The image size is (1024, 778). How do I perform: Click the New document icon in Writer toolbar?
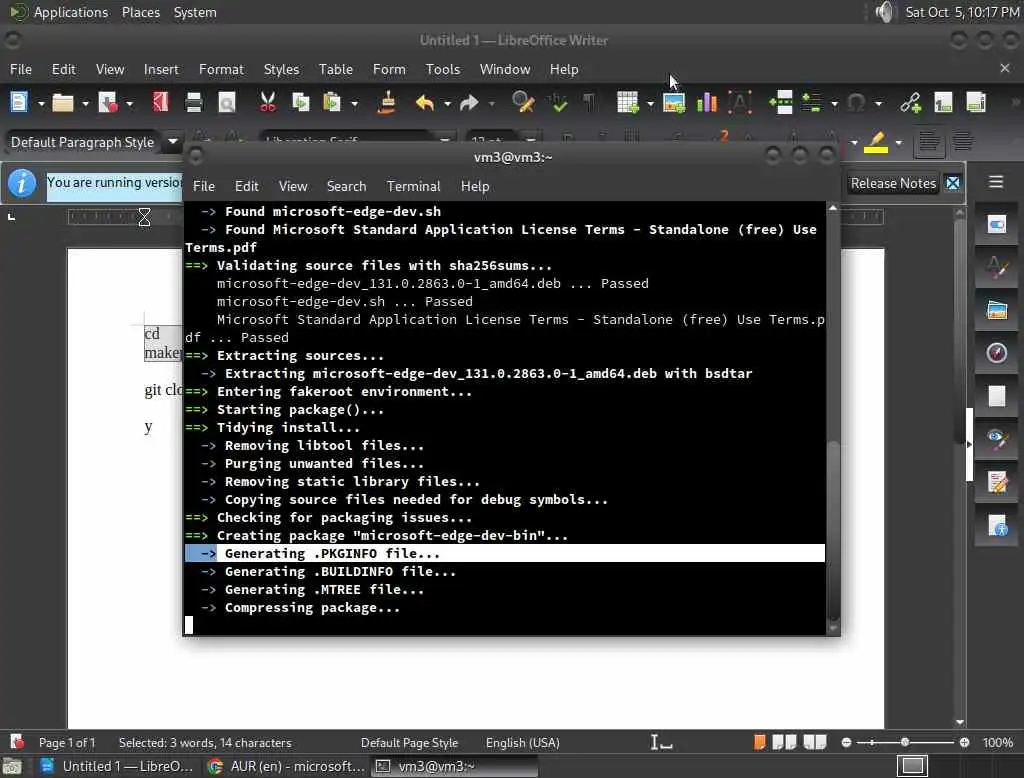[19, 103]
